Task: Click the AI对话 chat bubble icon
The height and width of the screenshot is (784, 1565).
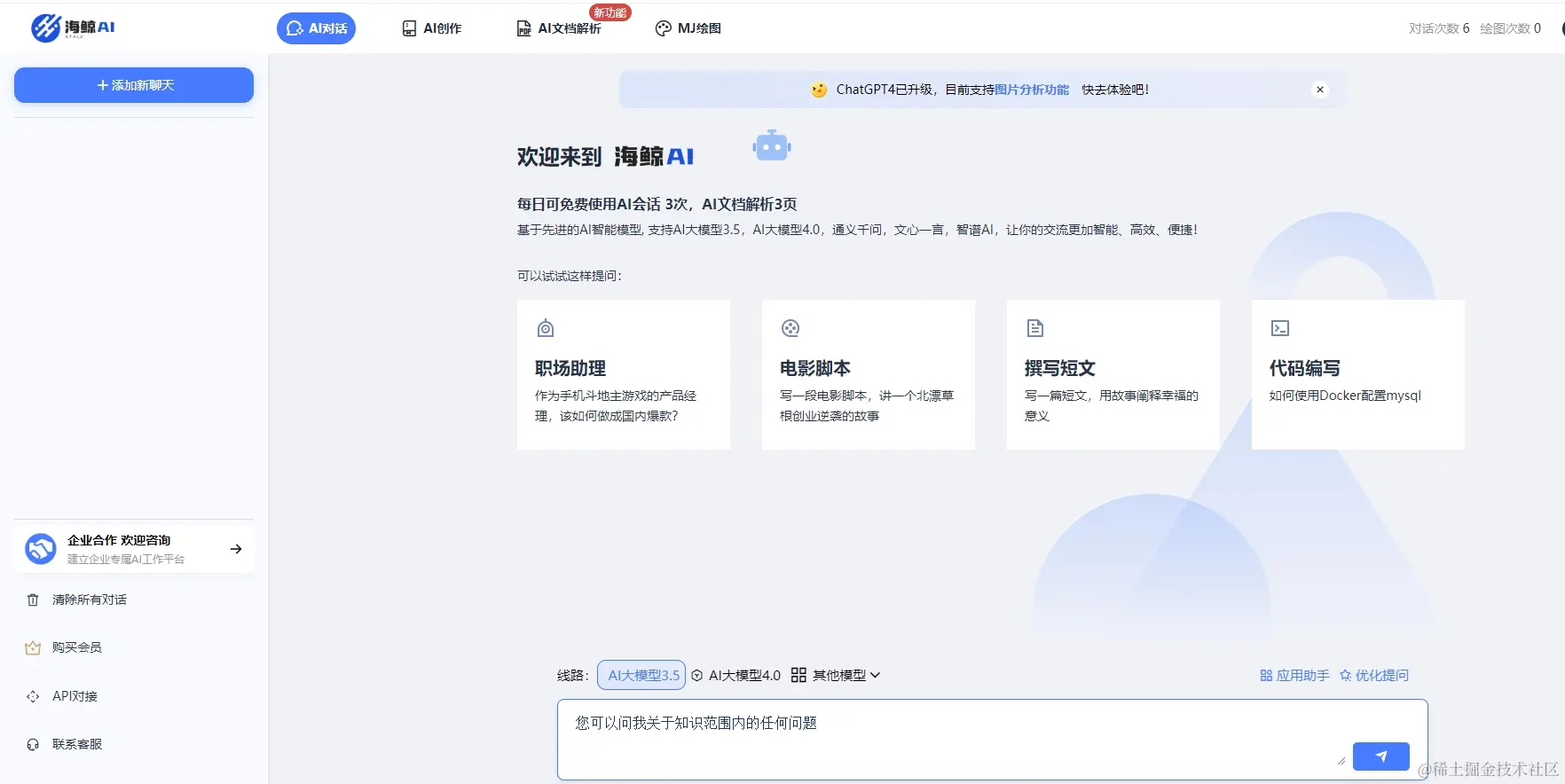Action: tap(295, 28)
